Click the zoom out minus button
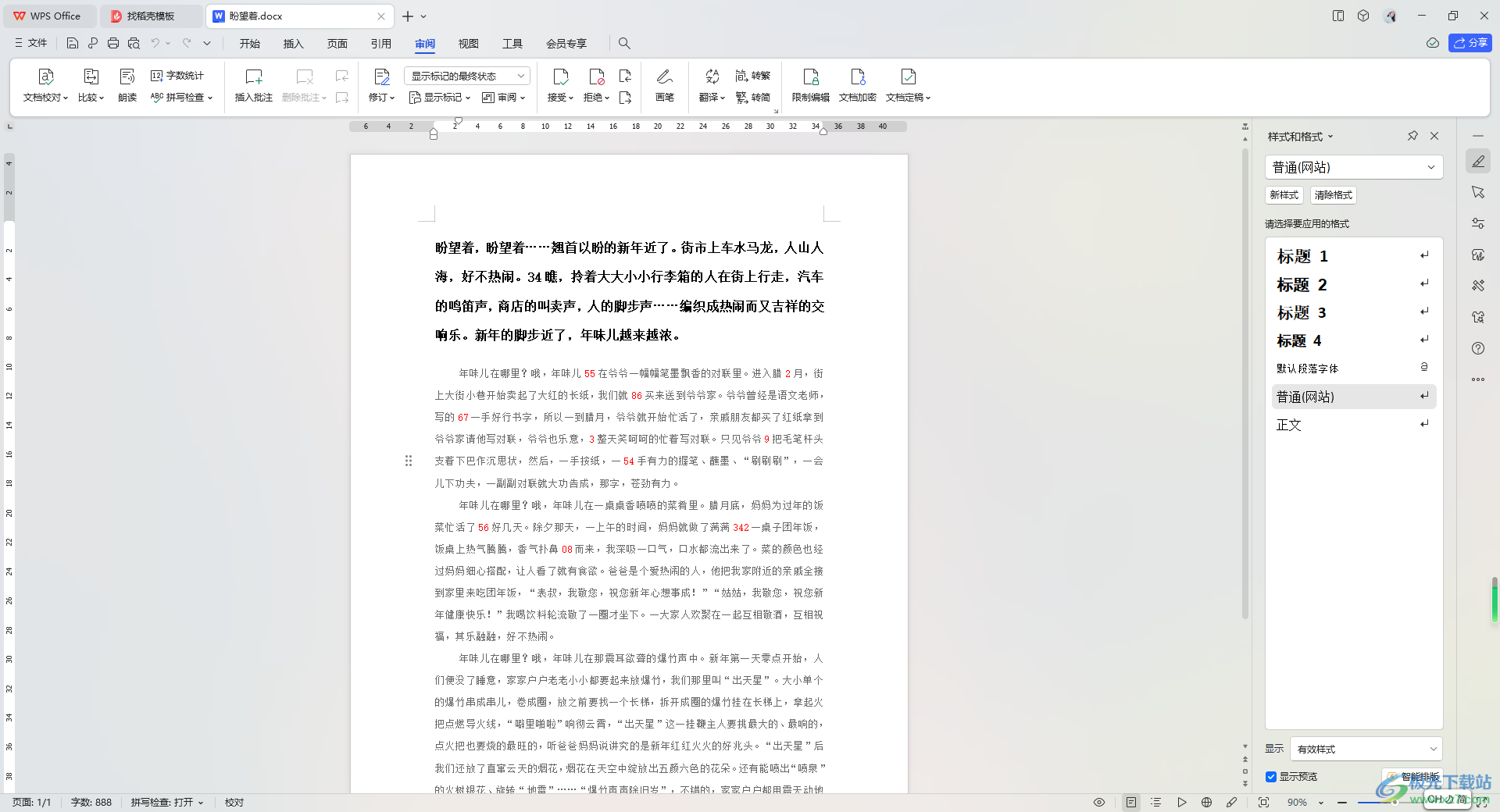The image size is (1500, 812). [1342, 803]
